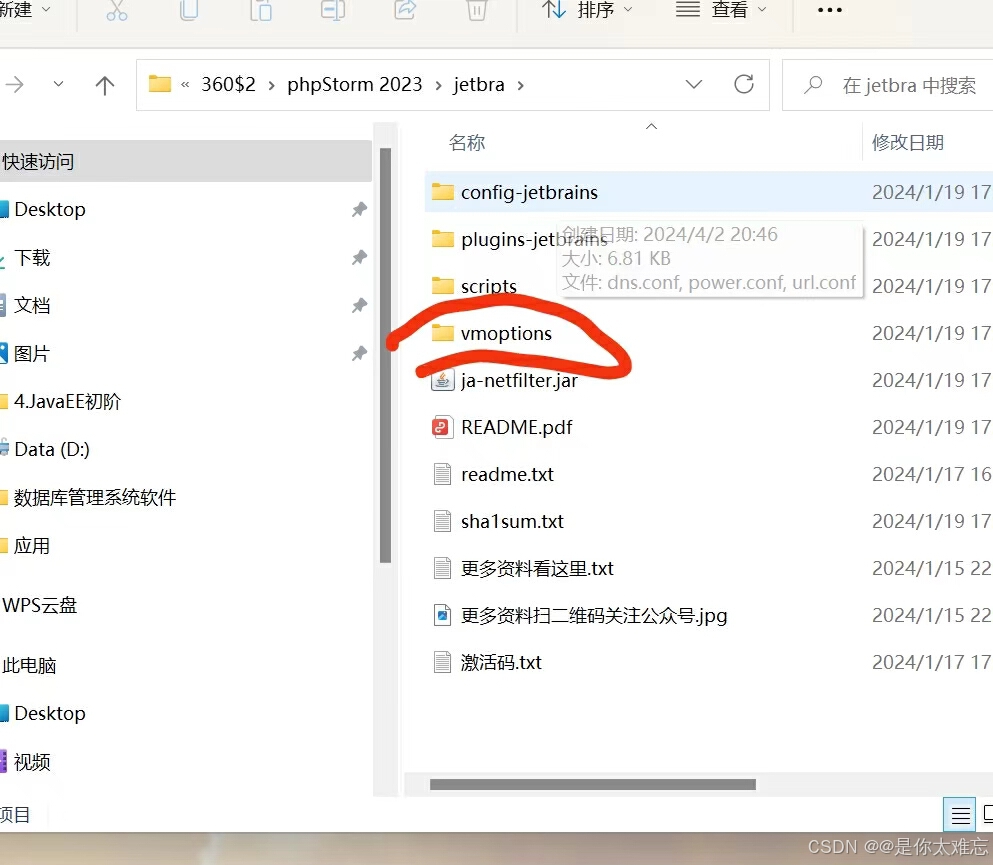Click the pin icon next to Desktop

359,209
